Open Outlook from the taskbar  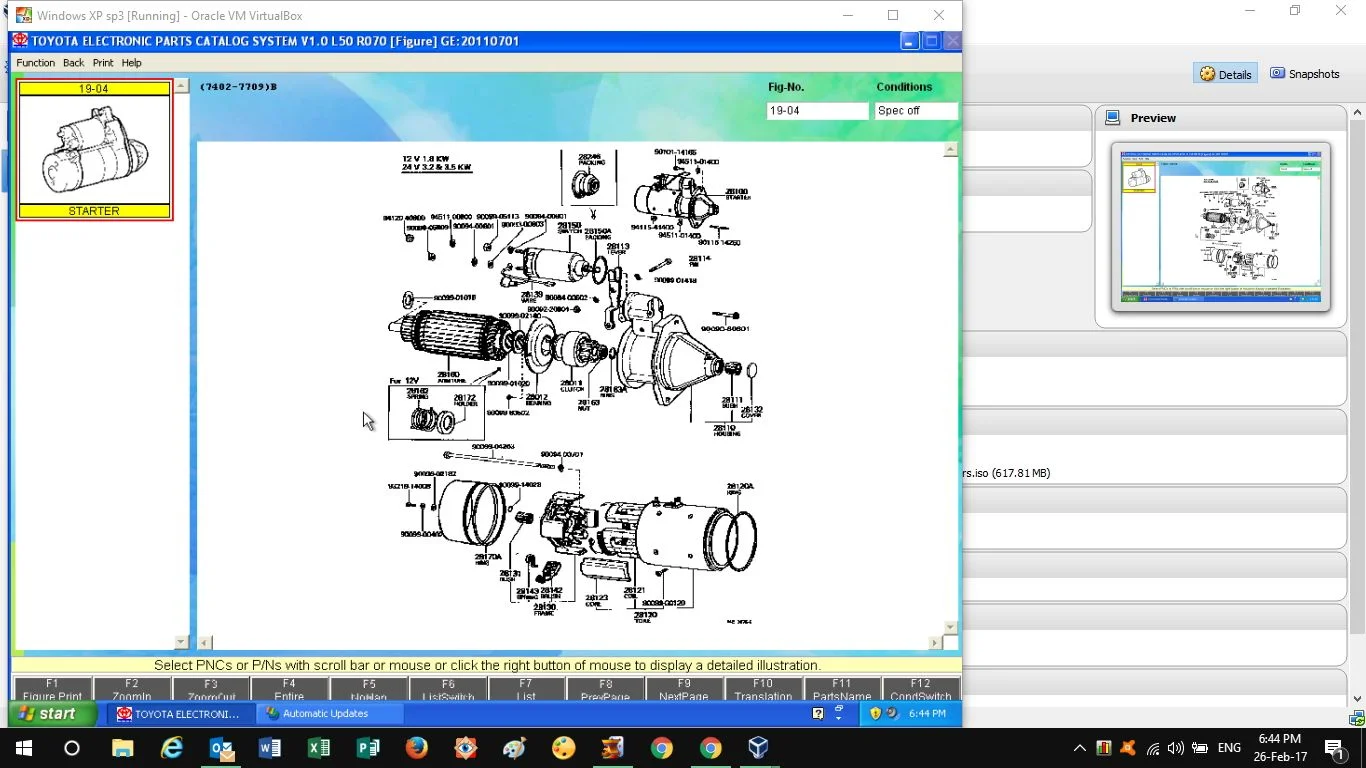[221, 748]
